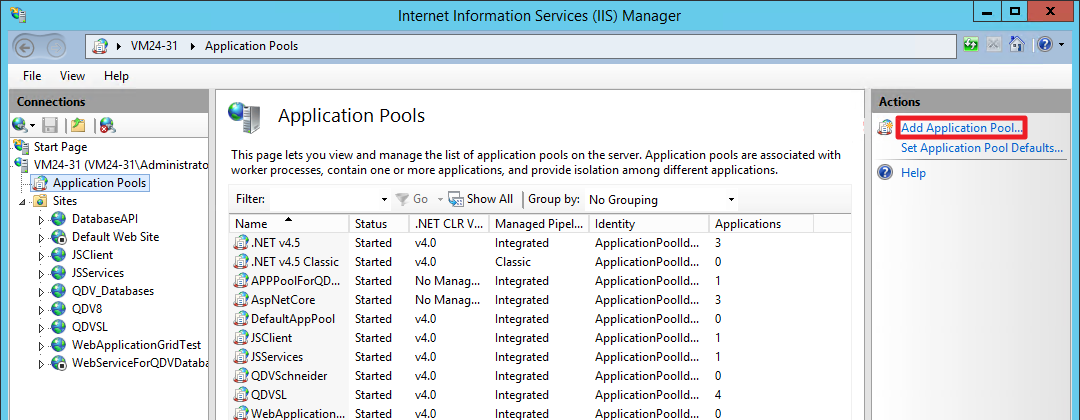Expand the DatabaseAPI site node
The image size is (1080, 420).
tap(41, 219)
